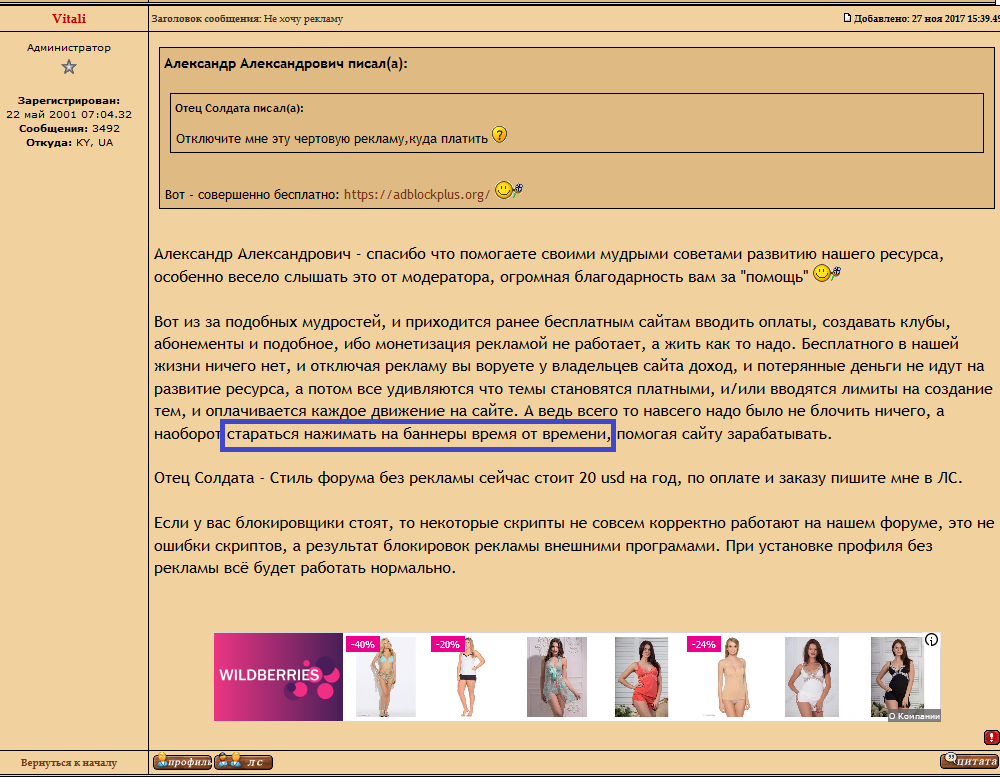Click the highlighted text about pressing banners
Screen dimensions: 1000x777
418,435
